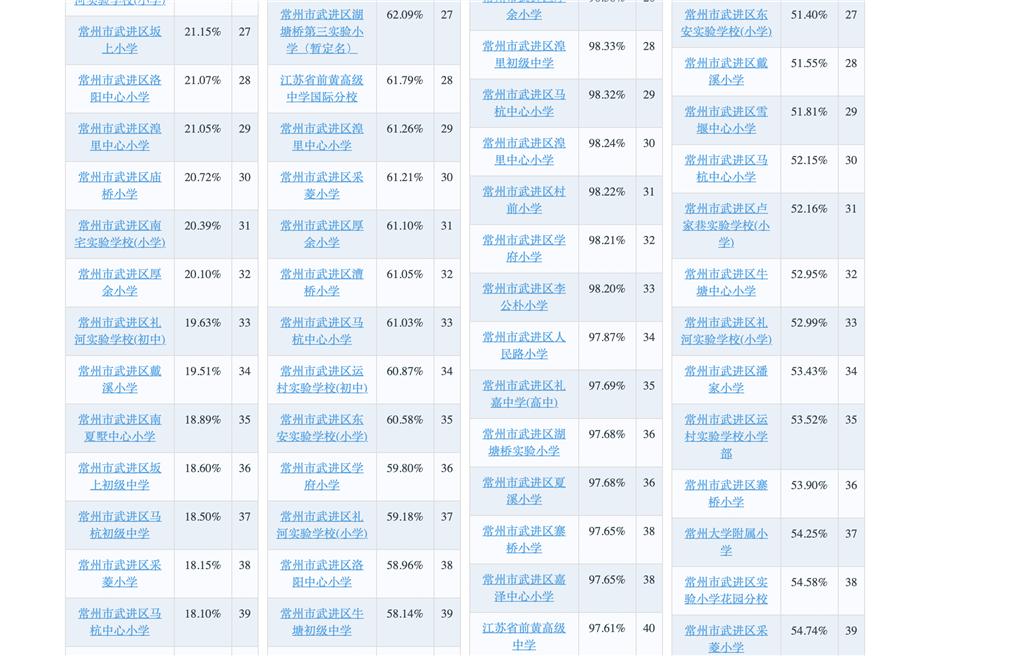Open the 常州市武进区李公朴小学 link
The width and height of the screenshot is (1024, 656).
(x=524, y=297)
